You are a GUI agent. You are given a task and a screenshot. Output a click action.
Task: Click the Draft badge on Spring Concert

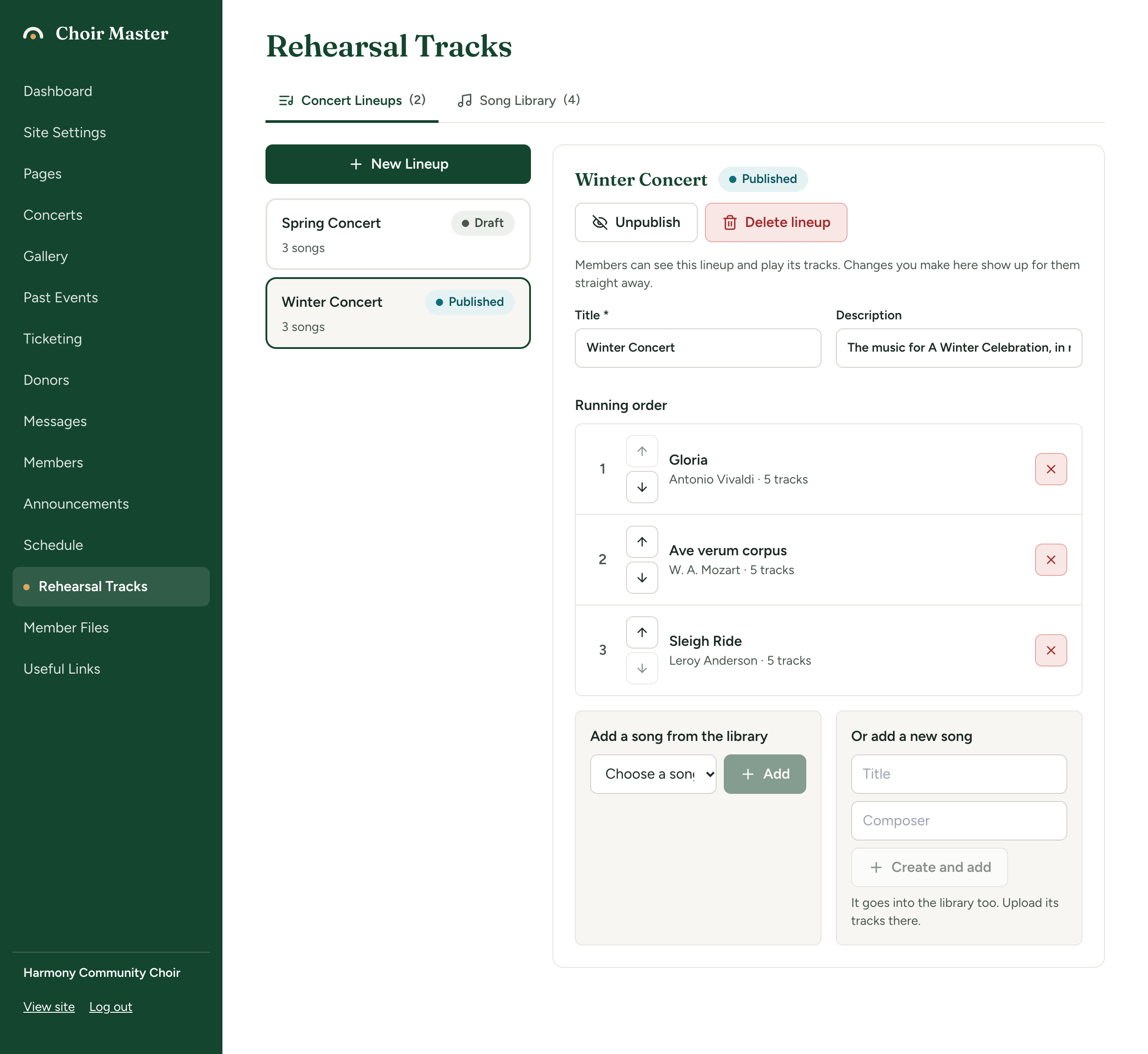click(483, 223)
